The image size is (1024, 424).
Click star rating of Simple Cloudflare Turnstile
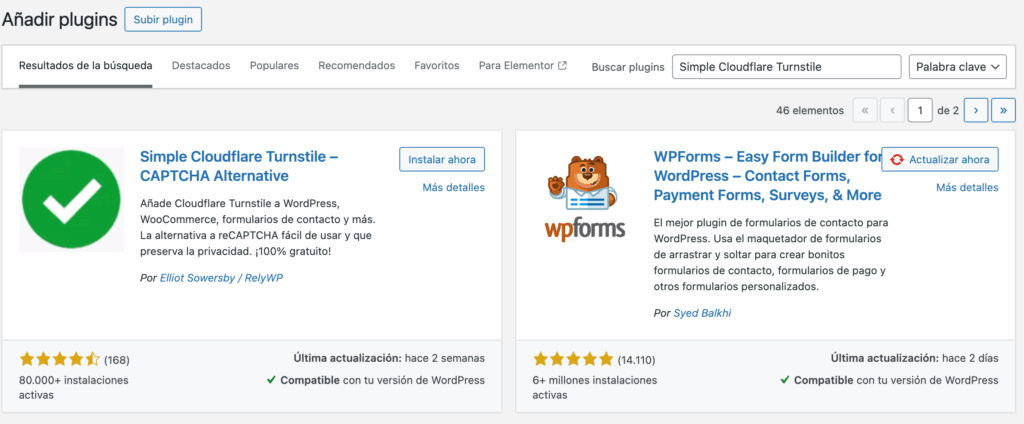59,359
